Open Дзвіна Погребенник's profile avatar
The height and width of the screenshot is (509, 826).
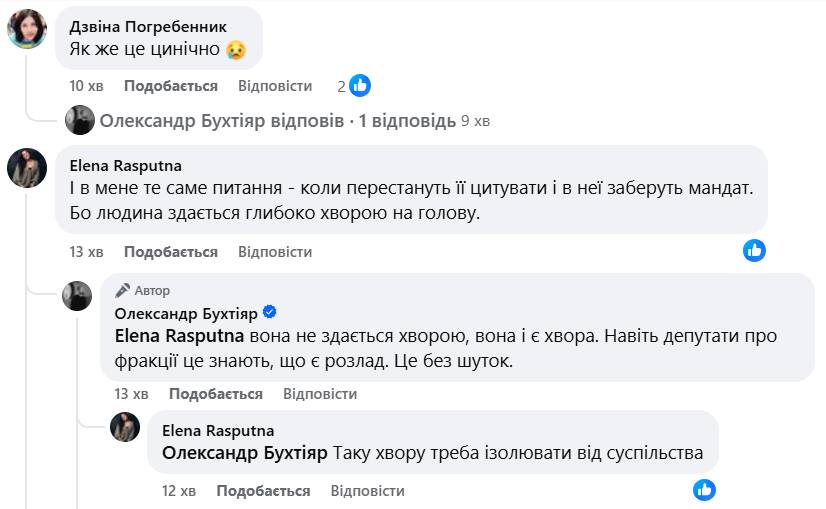pos(27,29)
